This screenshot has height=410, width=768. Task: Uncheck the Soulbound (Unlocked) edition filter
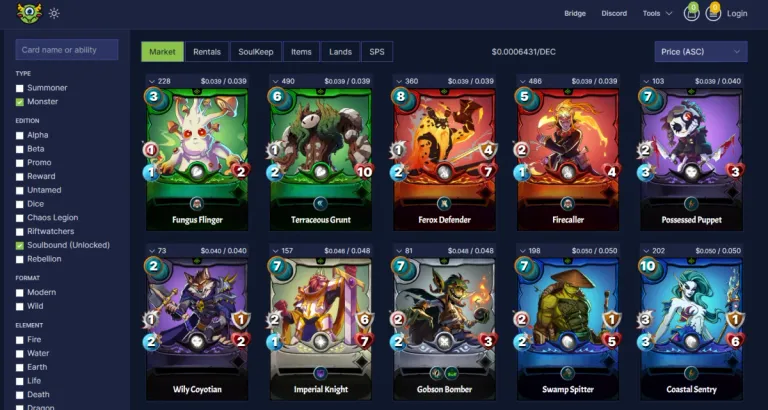20,245
